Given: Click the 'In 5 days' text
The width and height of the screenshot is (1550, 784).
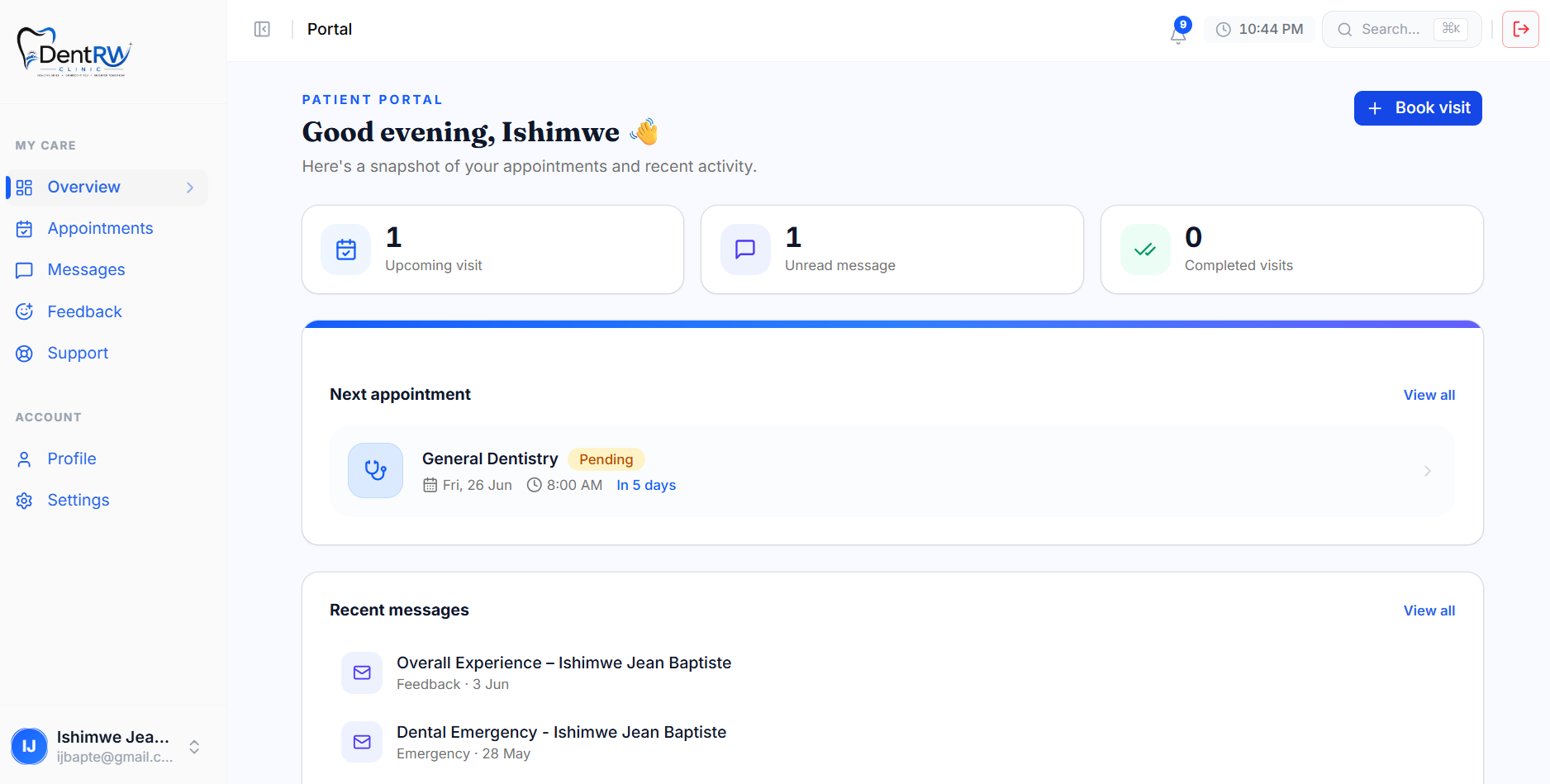Looking at the screenshot, I should [646, 485].
